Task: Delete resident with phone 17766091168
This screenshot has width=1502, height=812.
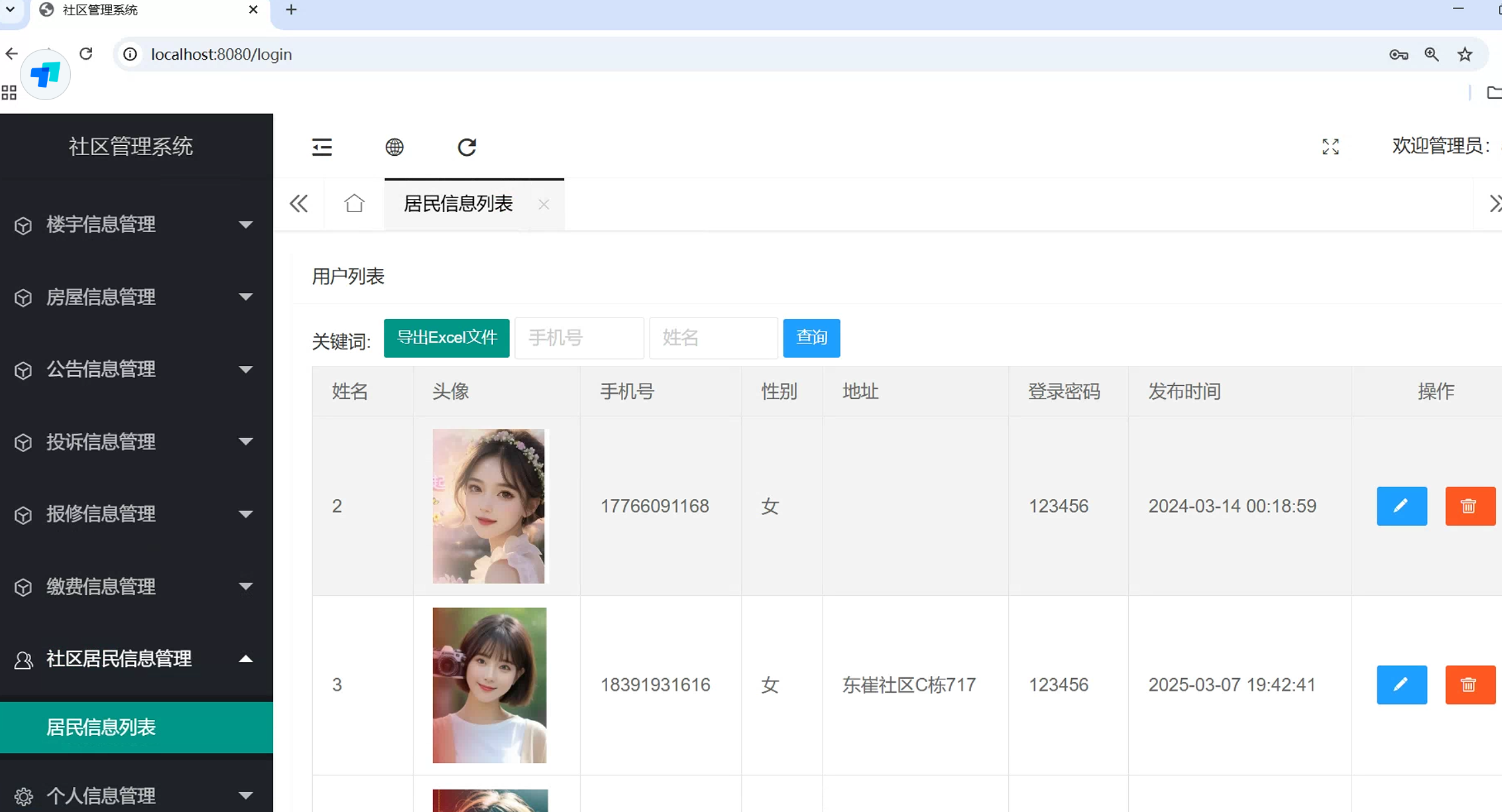Action: coord(1470,506)
